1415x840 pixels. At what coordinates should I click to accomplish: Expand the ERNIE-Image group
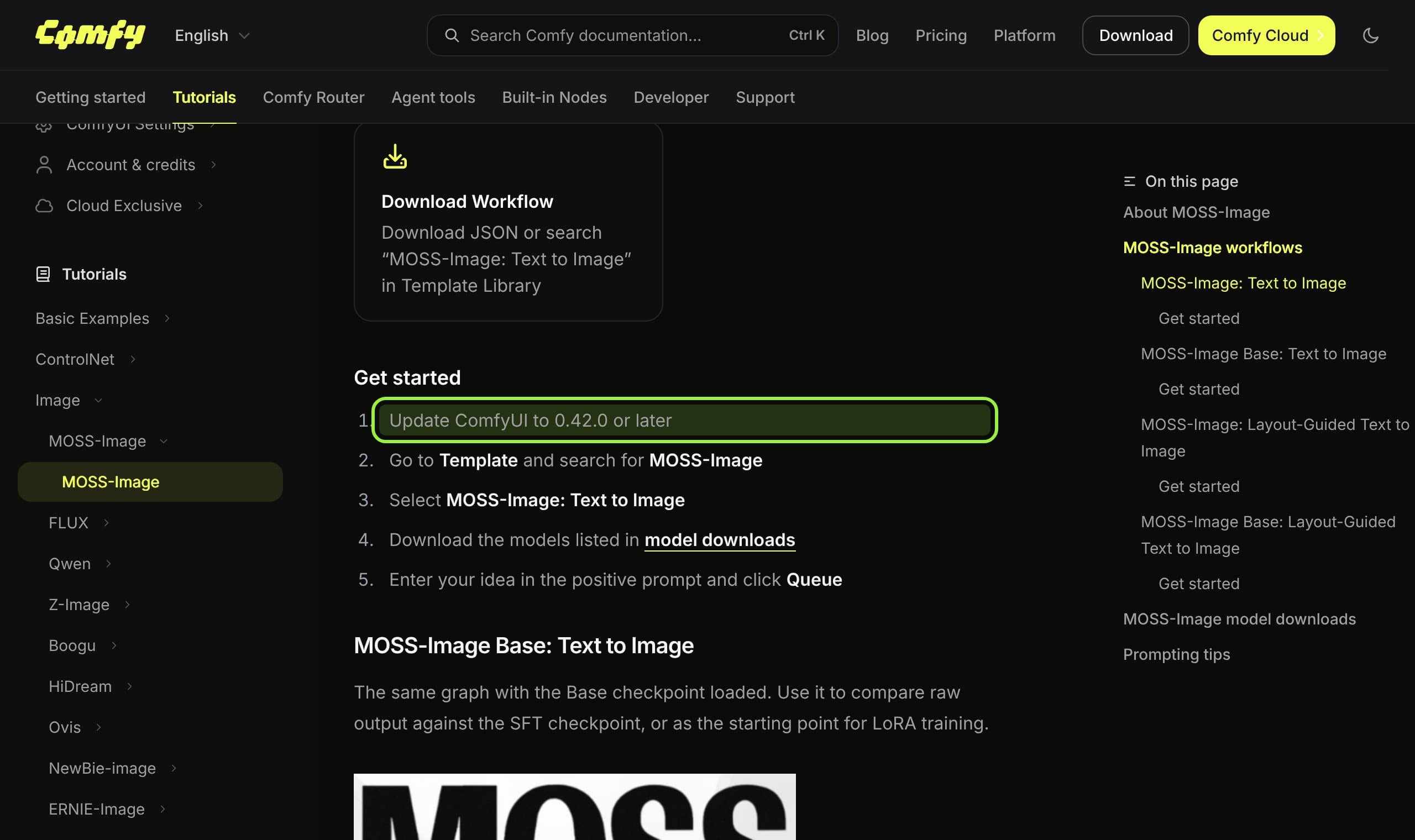[x=163, y=809]
